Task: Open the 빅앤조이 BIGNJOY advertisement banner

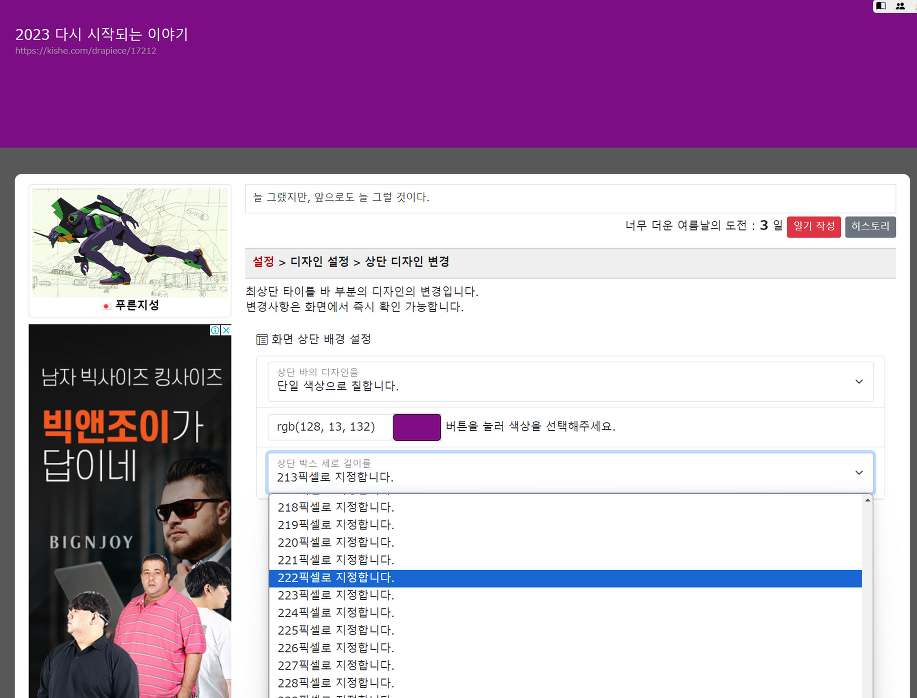Action: [130, 510]
